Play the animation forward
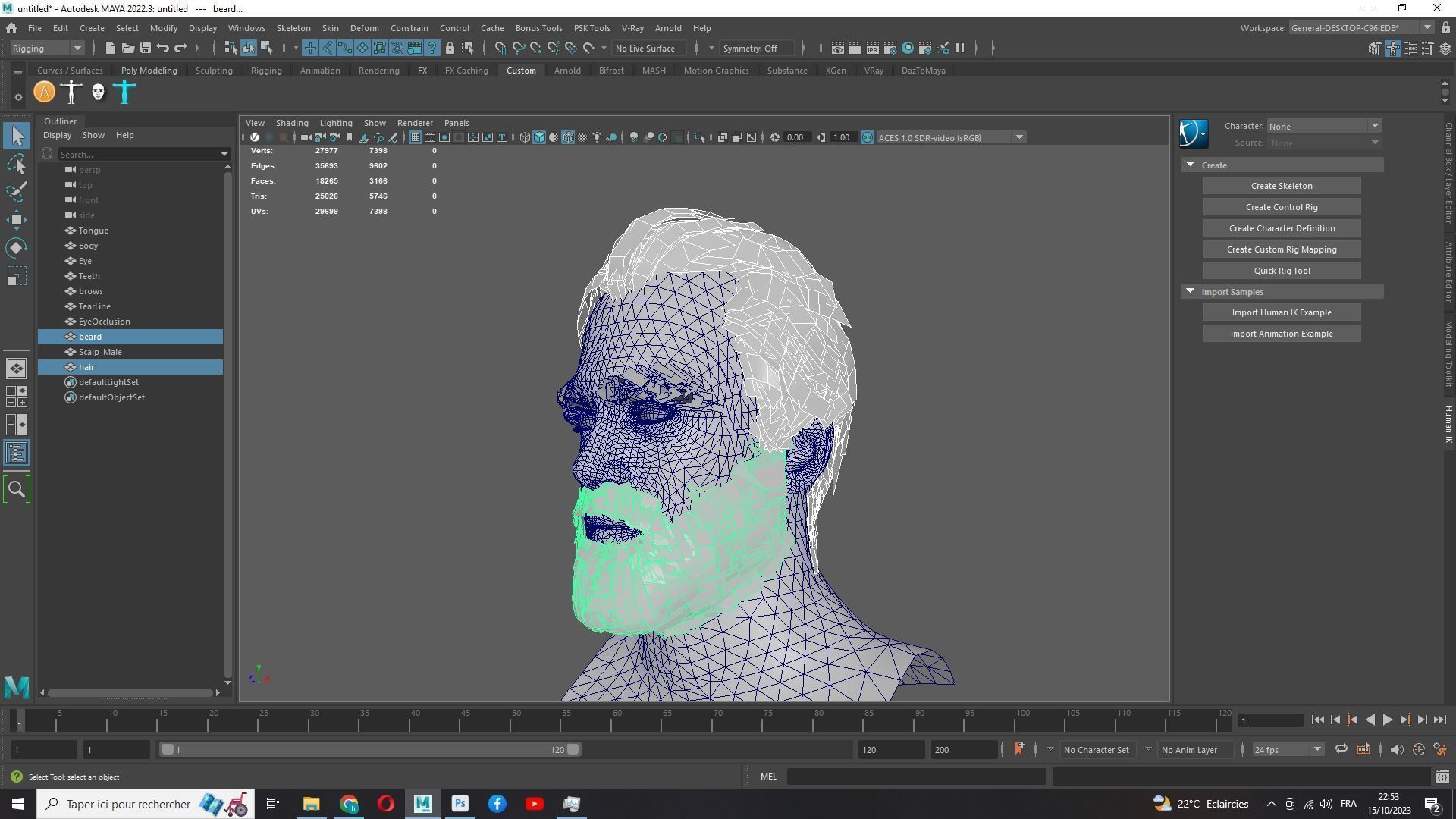The image size is (1456, 819). tap(1387, 720)
